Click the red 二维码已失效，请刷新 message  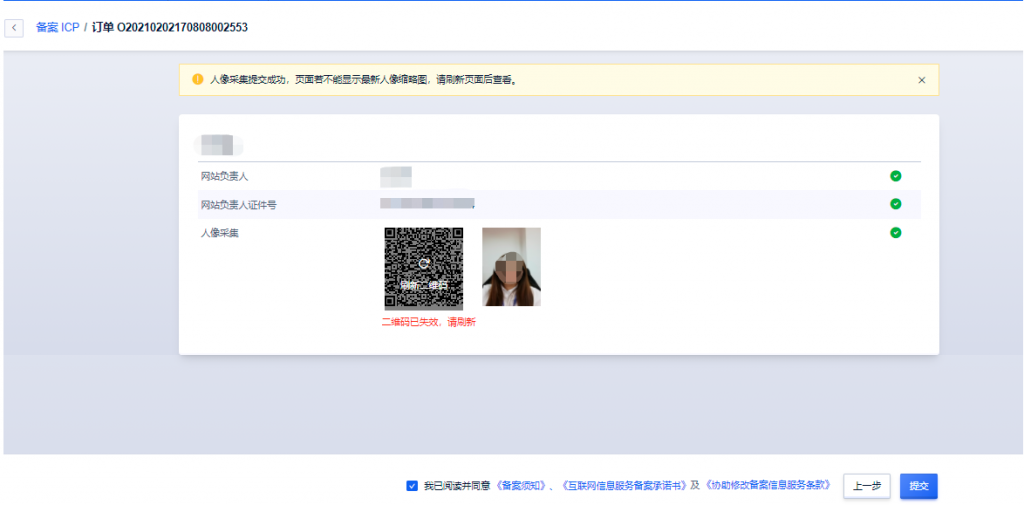(x=428, y=322)
